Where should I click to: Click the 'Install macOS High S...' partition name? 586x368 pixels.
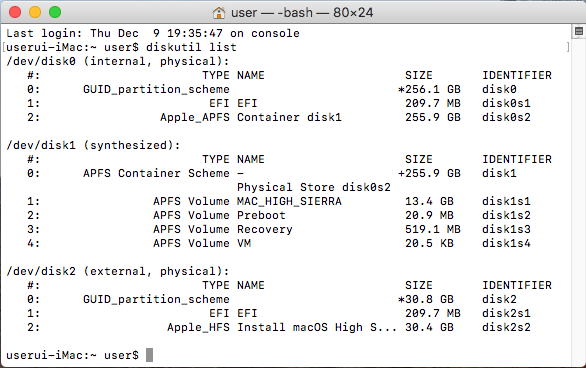317,327
